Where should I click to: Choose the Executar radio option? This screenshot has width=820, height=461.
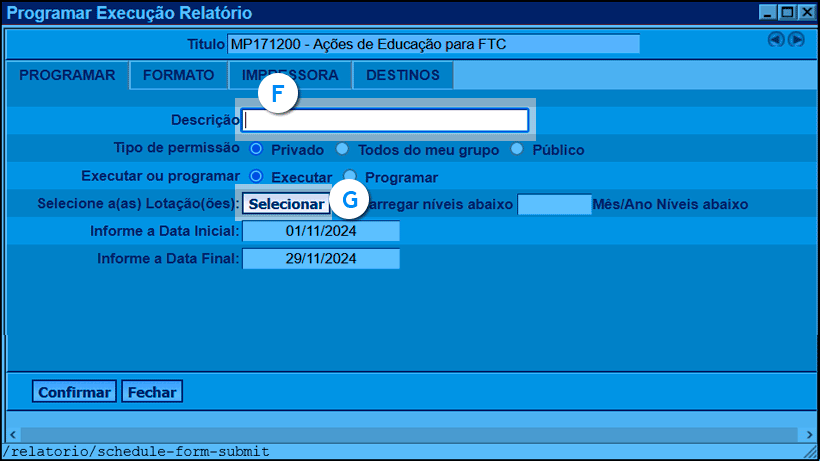pyautogui.click(x=256, y=176)
